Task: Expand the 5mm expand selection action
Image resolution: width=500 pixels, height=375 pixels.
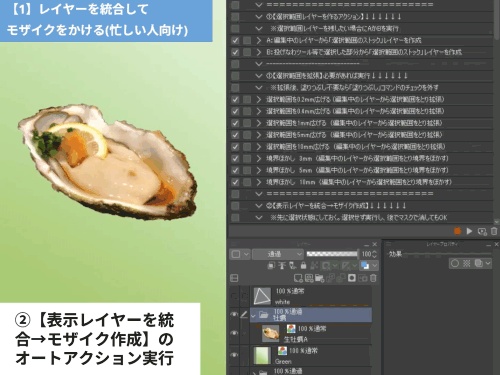Action: [259, 135]
